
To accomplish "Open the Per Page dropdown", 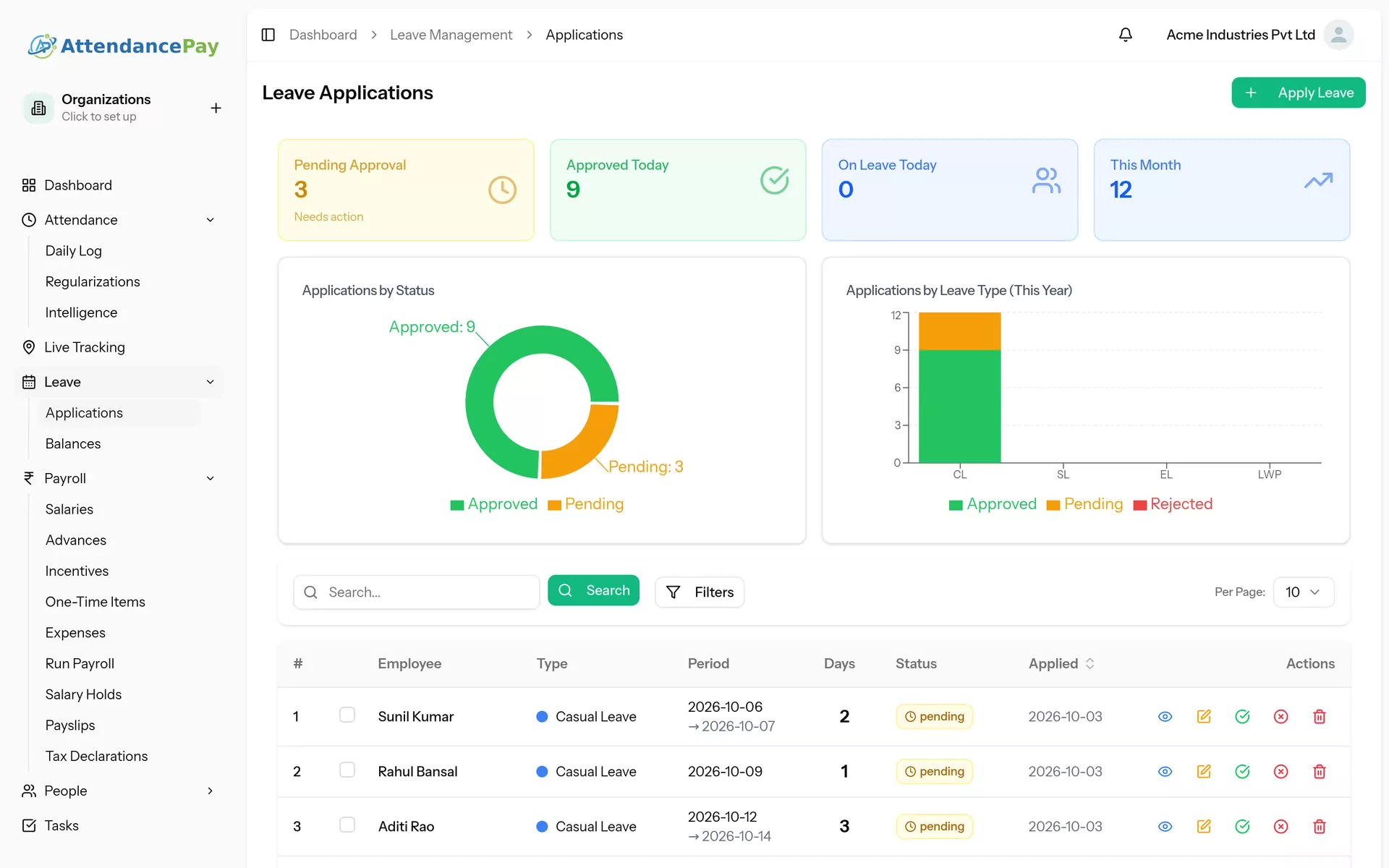I will [1303, 592].
